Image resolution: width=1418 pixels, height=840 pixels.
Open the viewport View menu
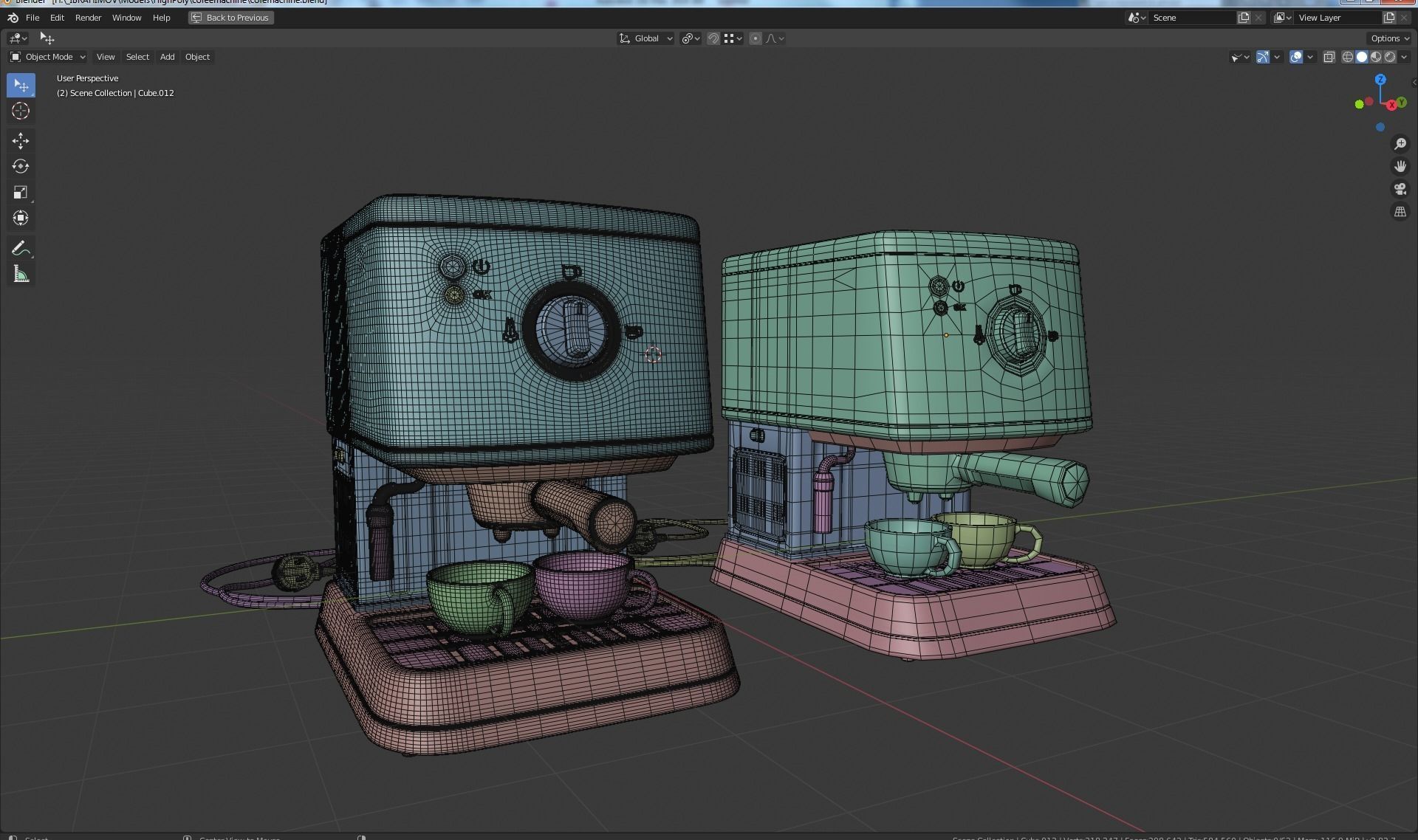click(x=106, y=57)
